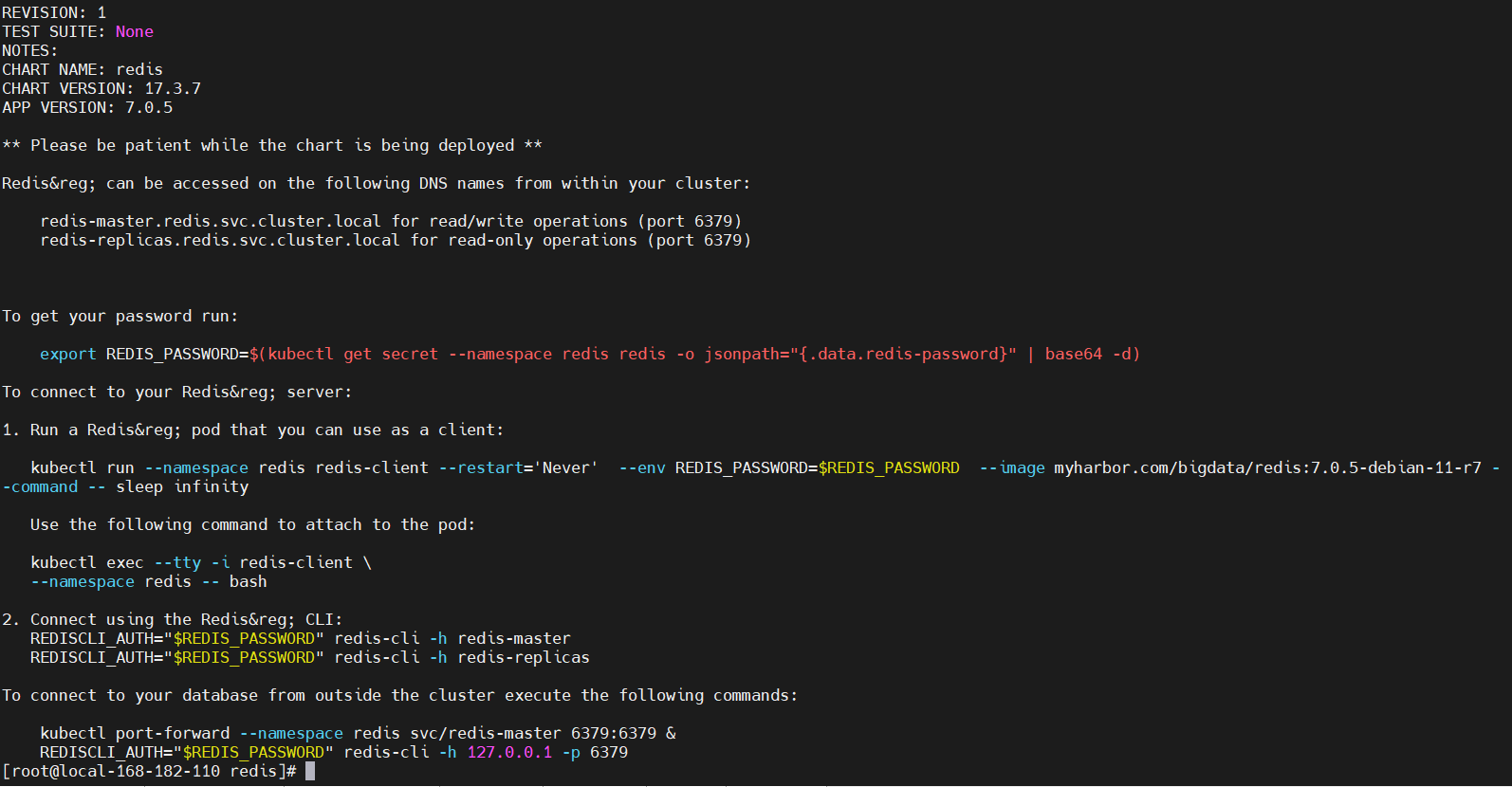The height and width of the screenshot is (787, 1512).
Task: Click 'kubectl run' command start
Action: pyautogui.click(x=83, y=467)
